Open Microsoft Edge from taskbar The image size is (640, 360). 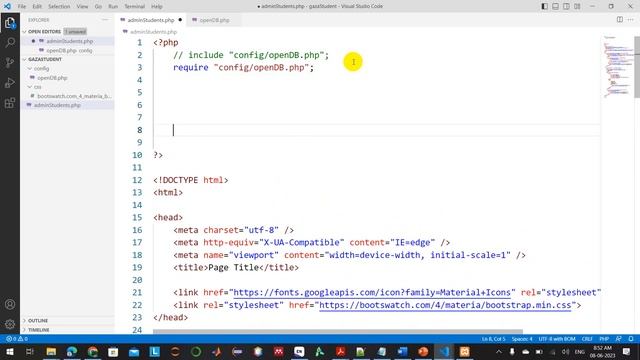pos(72,351)
